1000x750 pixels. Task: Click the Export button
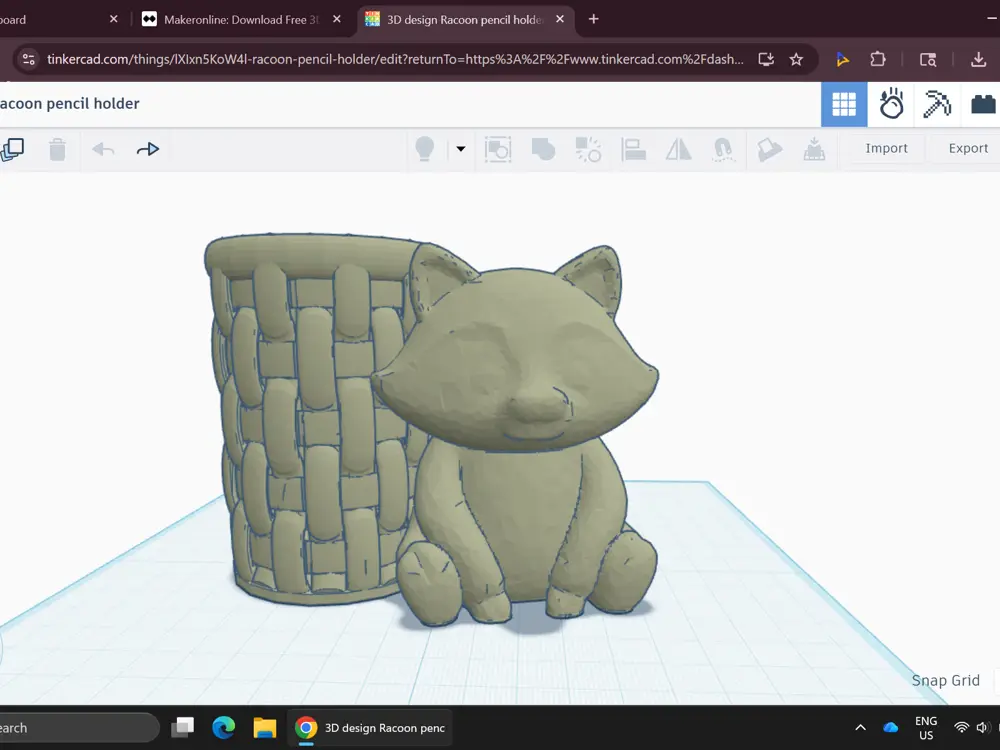pos(967,148)
